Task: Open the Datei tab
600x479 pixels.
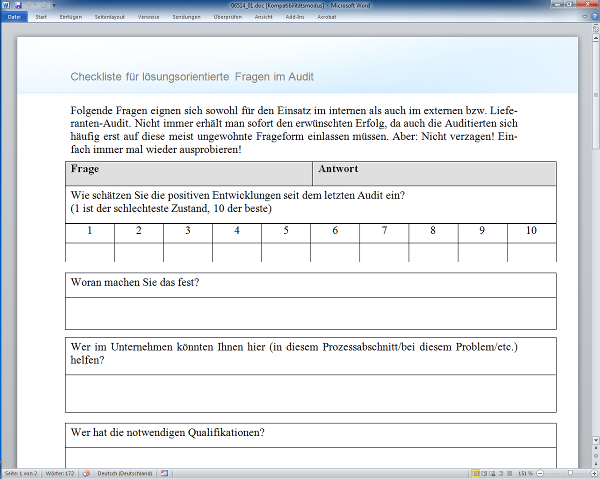Action: 14,17
